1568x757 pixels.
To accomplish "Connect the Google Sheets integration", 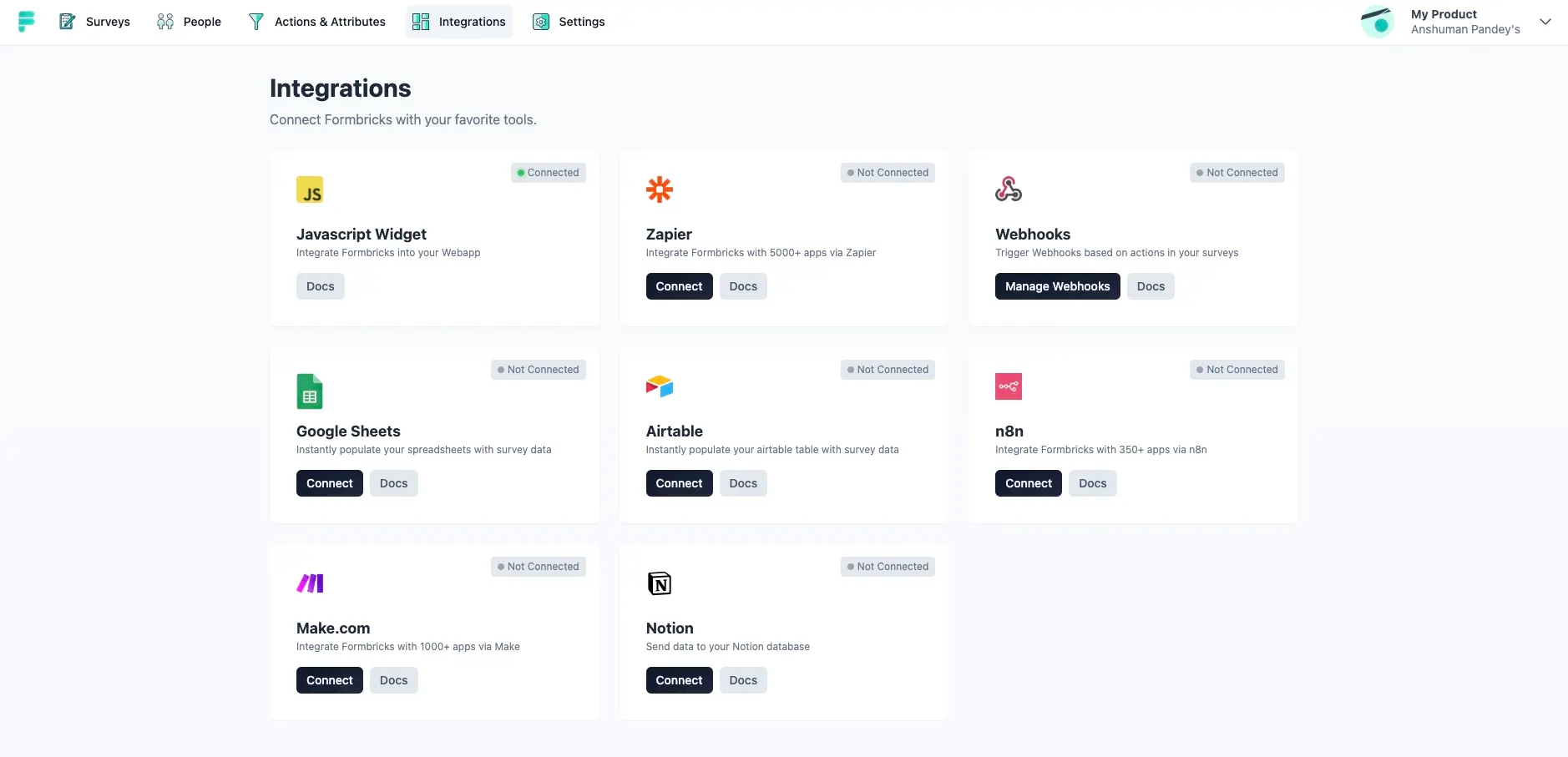I will click(330, 483).
